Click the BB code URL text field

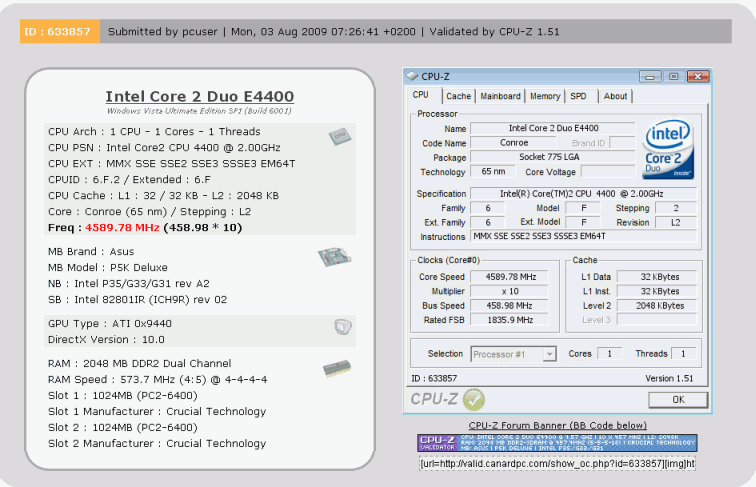(x=557, y=464)
